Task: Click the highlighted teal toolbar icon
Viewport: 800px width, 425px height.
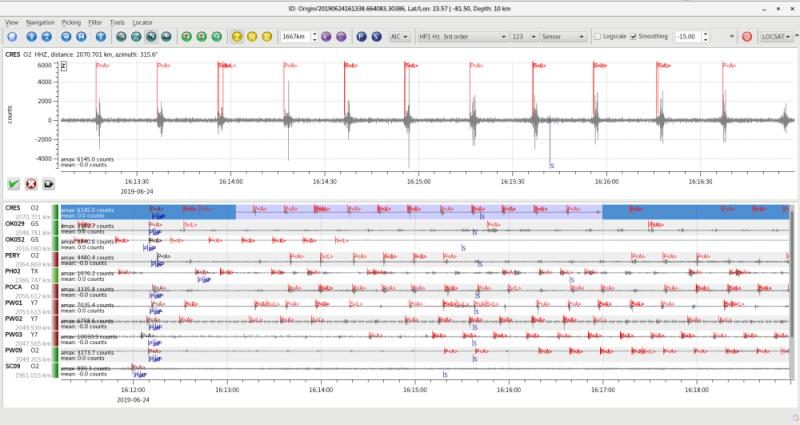Action: 151,37
